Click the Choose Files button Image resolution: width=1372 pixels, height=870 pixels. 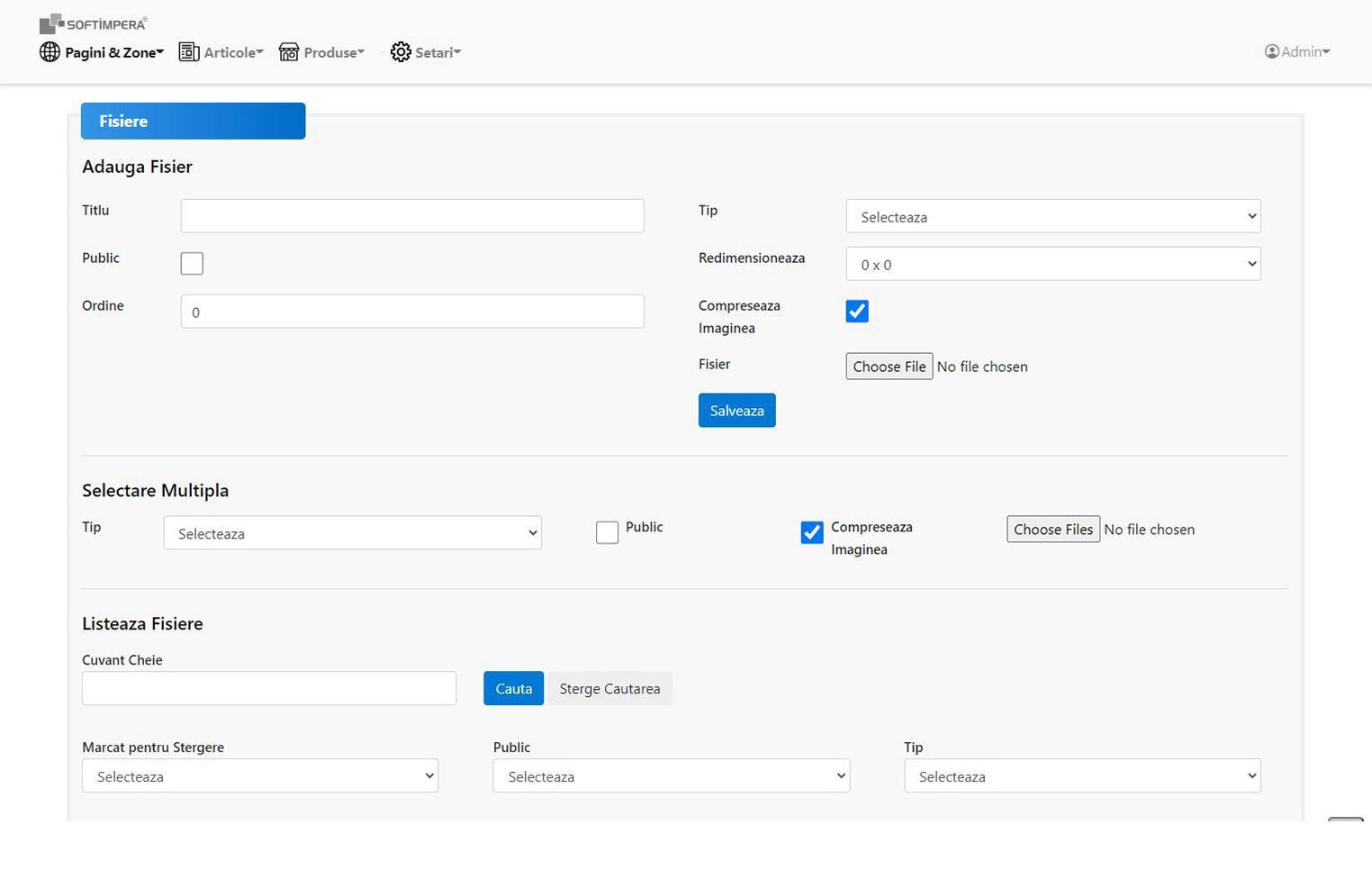click(x=1053, y=530)
